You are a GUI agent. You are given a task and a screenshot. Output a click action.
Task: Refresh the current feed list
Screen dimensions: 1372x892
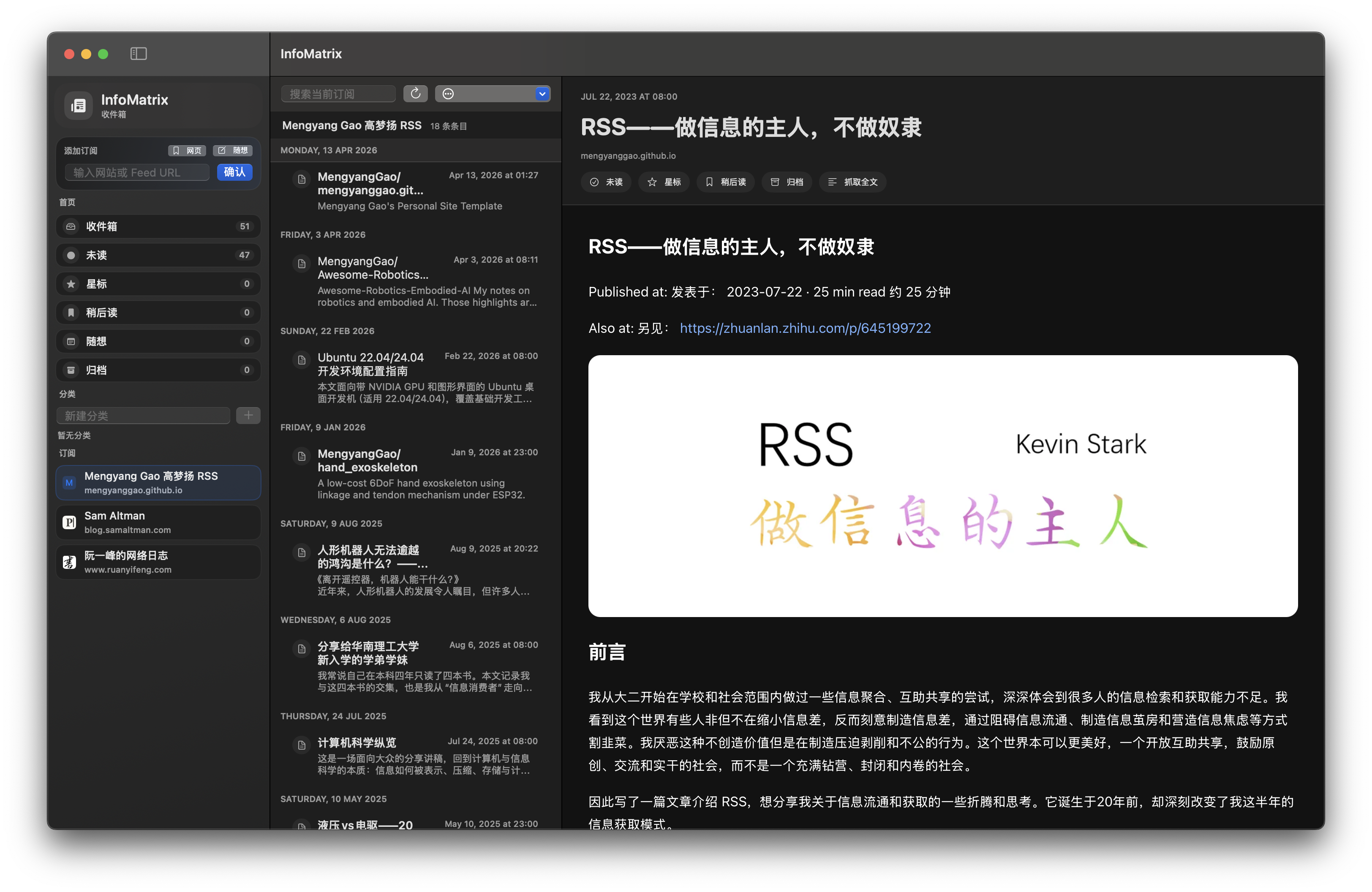pos(415,93)
